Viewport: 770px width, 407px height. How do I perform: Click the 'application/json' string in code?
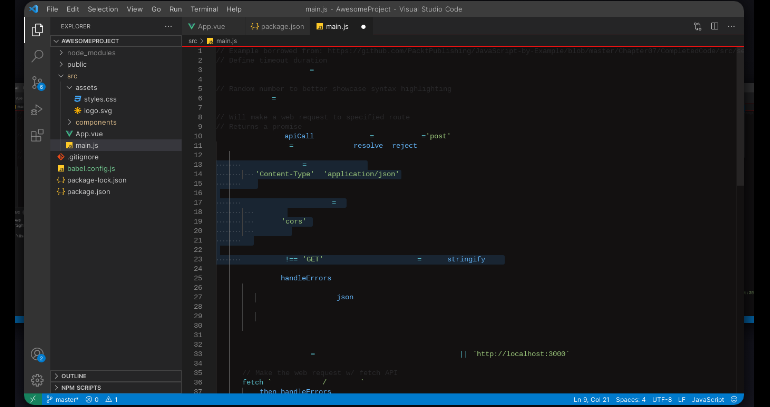[x=362, y=174]
